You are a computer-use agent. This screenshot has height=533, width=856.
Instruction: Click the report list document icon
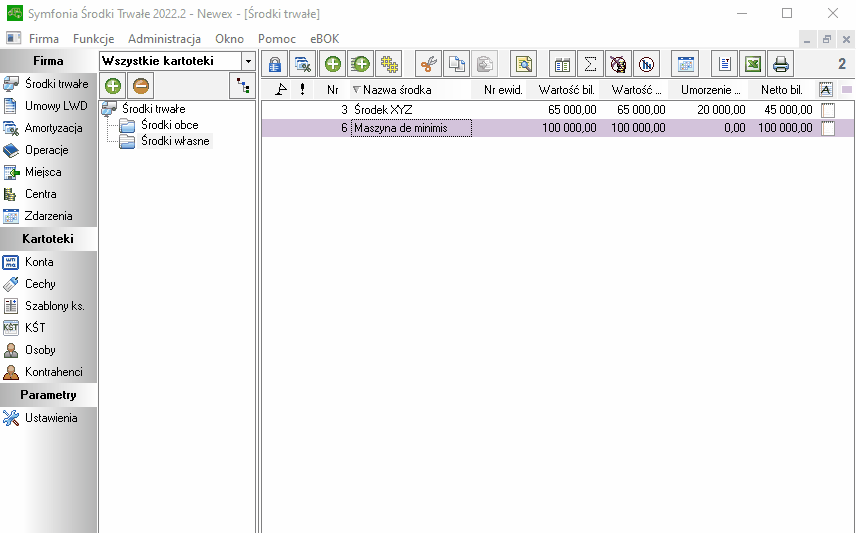pos(724,64)
